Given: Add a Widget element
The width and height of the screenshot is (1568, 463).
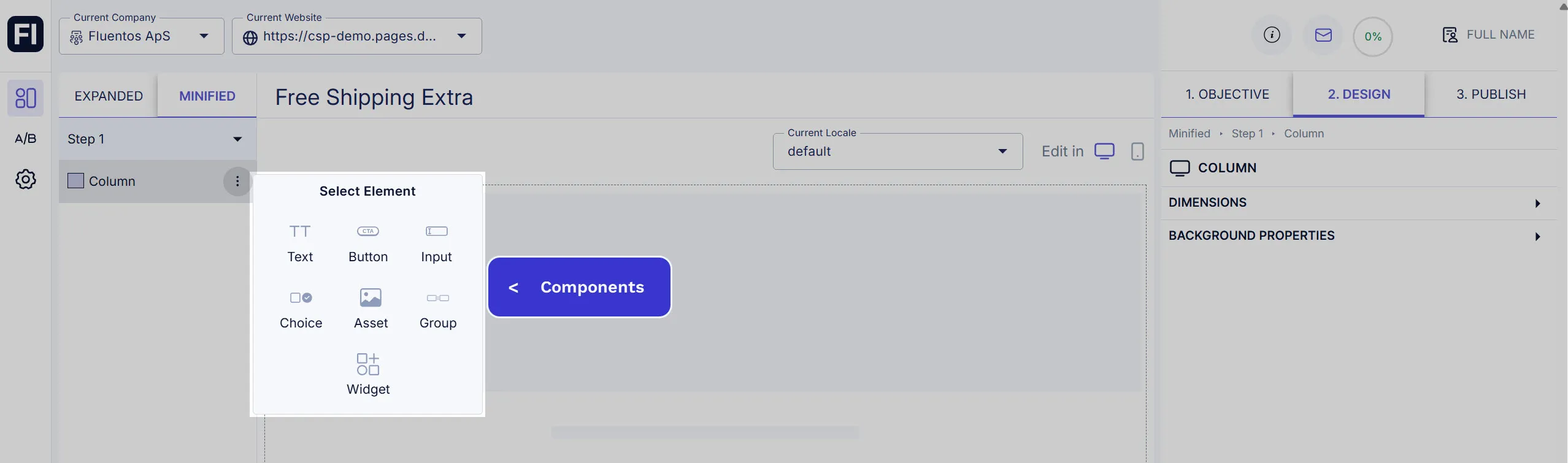Looking at the screenshot, I should 367,373.
